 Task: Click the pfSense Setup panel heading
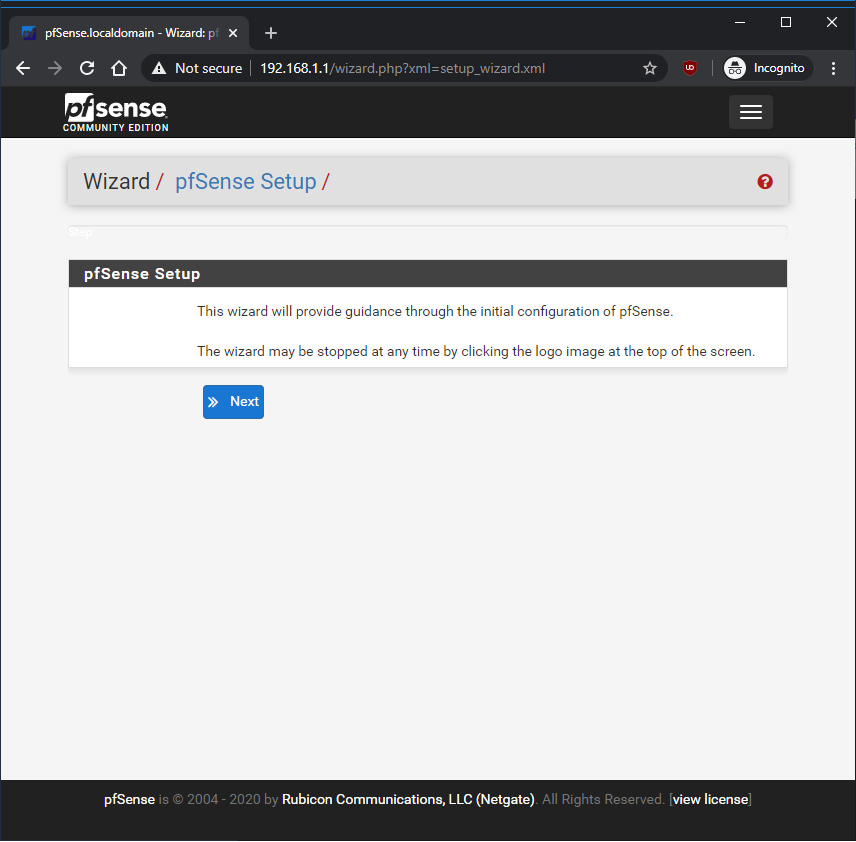(142, 274)
